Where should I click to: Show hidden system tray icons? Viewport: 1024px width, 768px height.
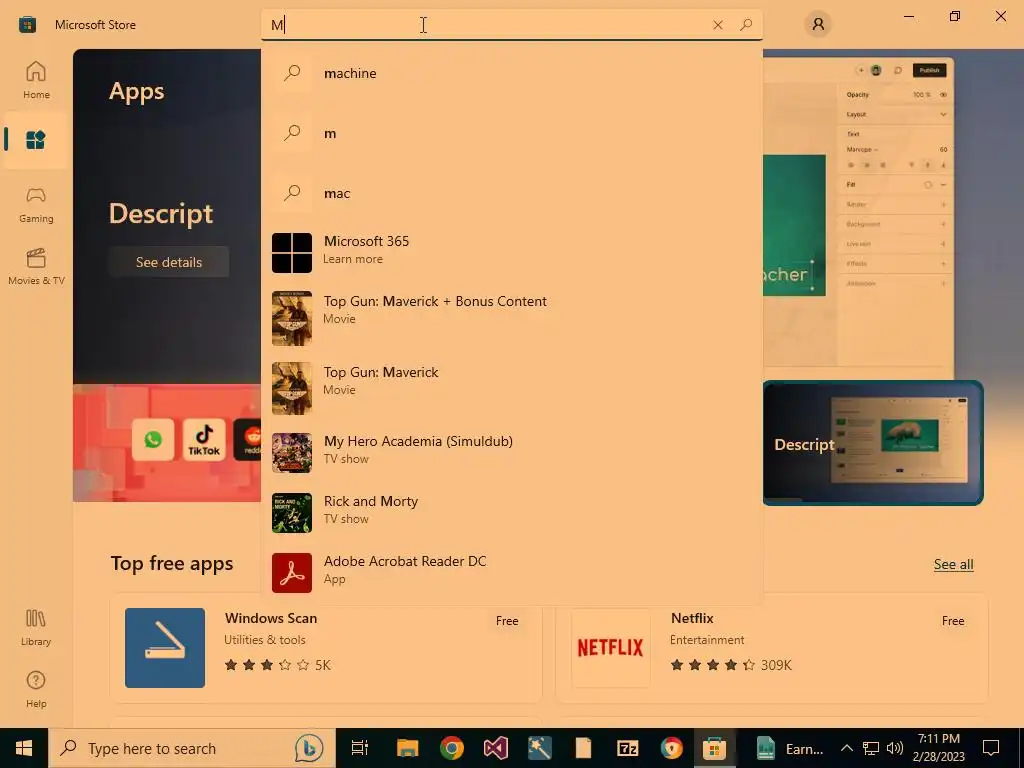tap(846, 748)
